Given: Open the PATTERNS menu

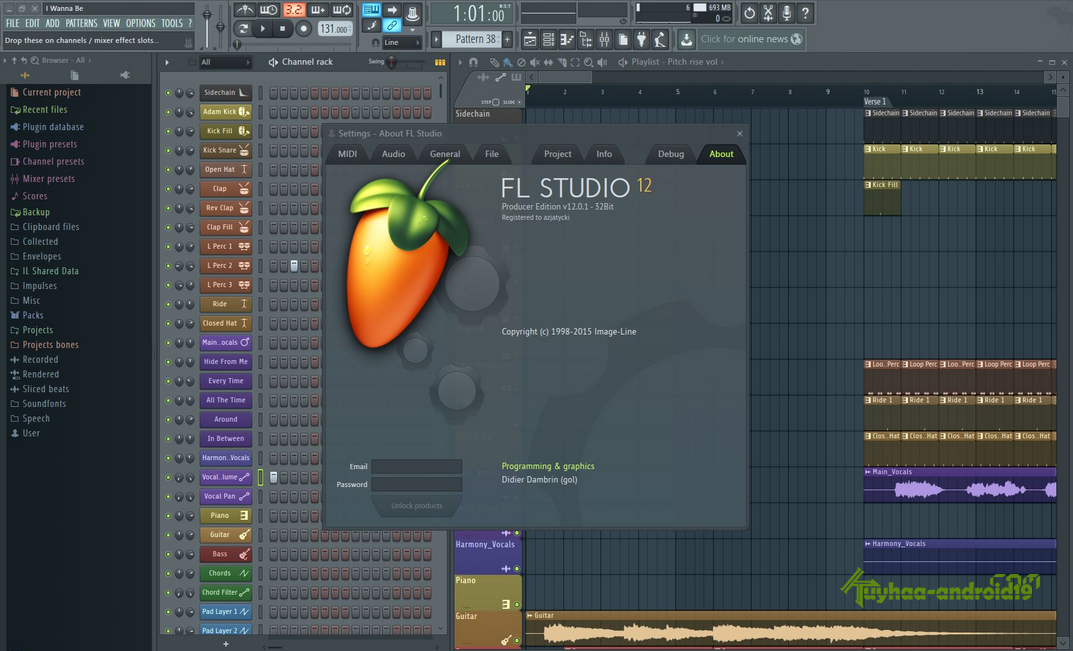Looking at the screenshot, I should [81, 23].
